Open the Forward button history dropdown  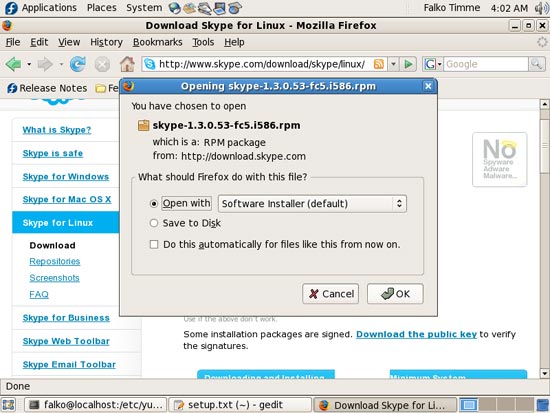(x=61, y=65)
